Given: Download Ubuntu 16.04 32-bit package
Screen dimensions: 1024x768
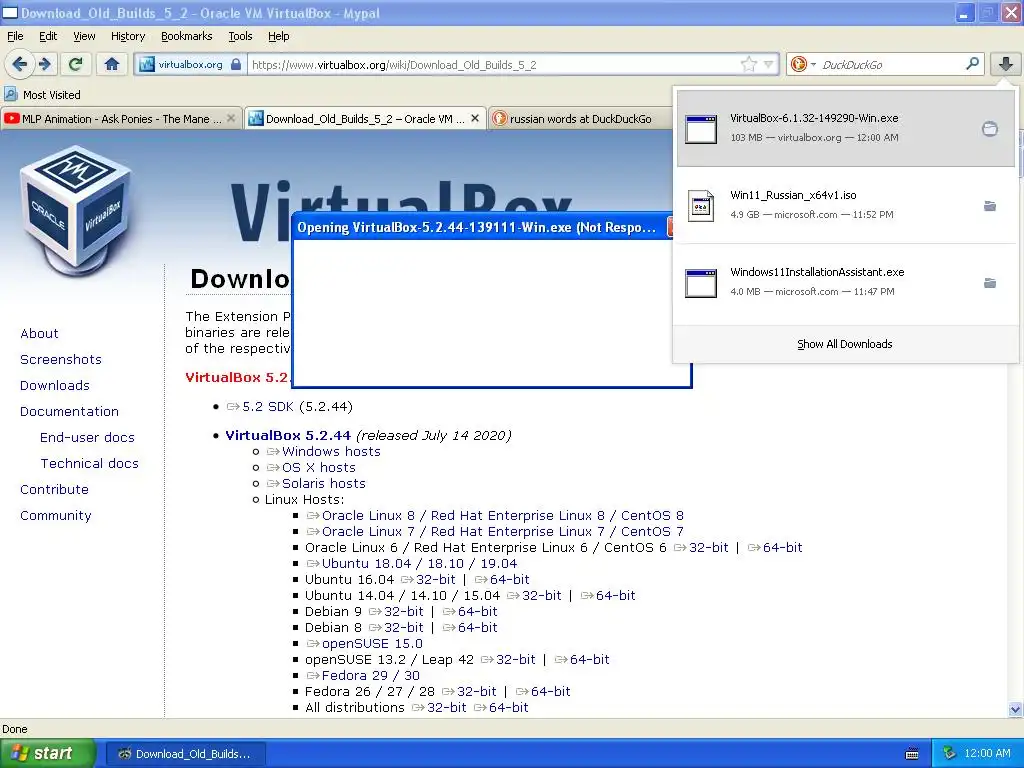Looking at the screenshot, I should pos(436,579).
